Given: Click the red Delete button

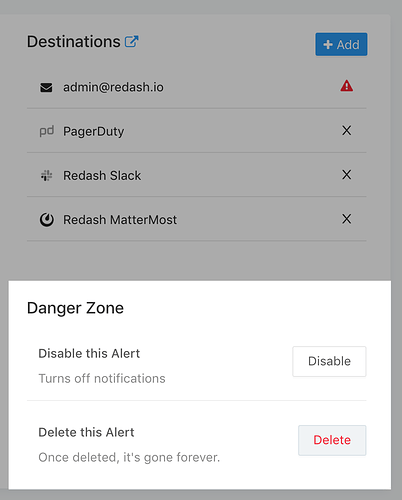Looking at the screenshot, I should pyautogui.click(x=332, y=440).
